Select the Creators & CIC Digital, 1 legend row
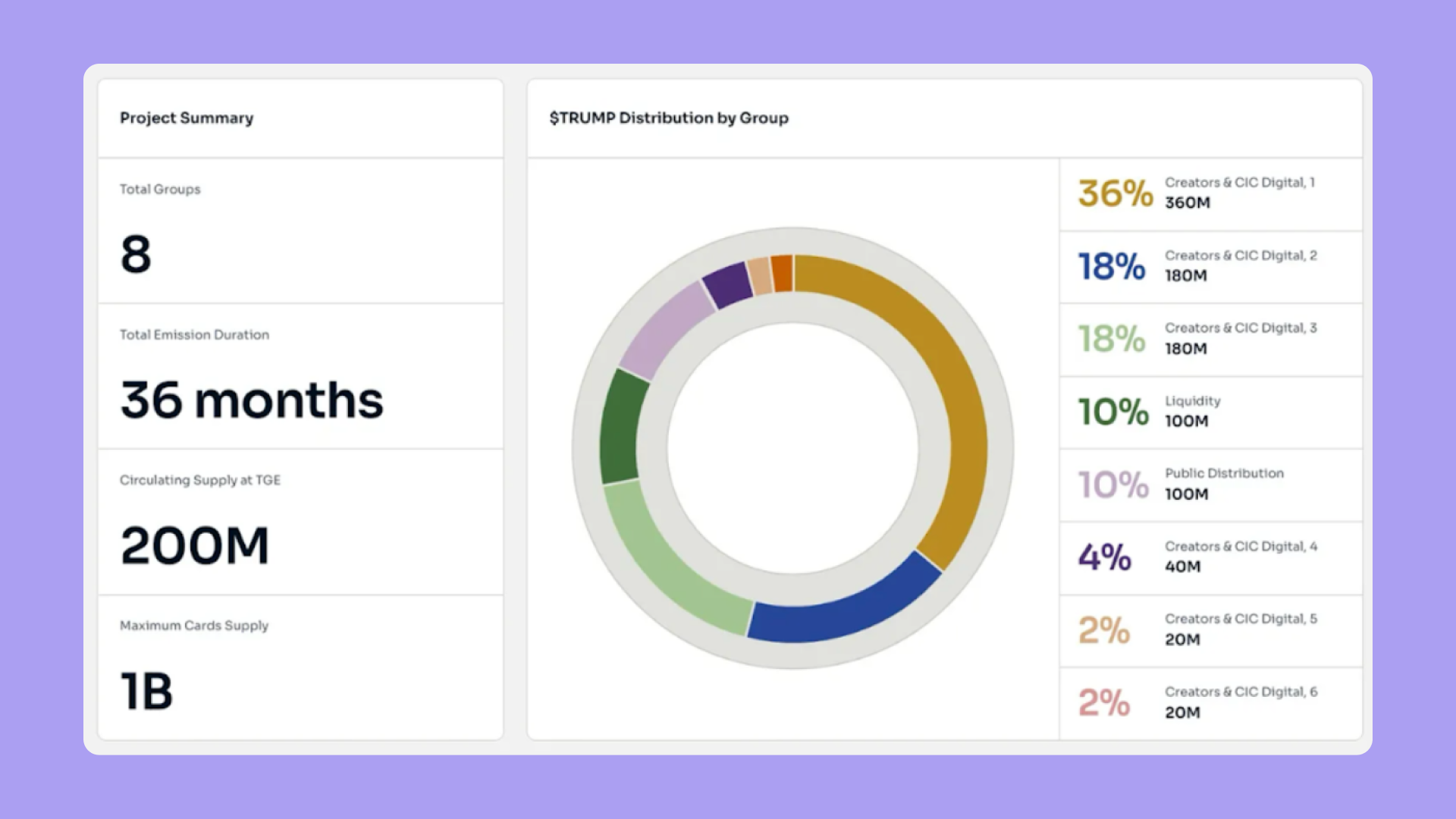 (1210, 193)
